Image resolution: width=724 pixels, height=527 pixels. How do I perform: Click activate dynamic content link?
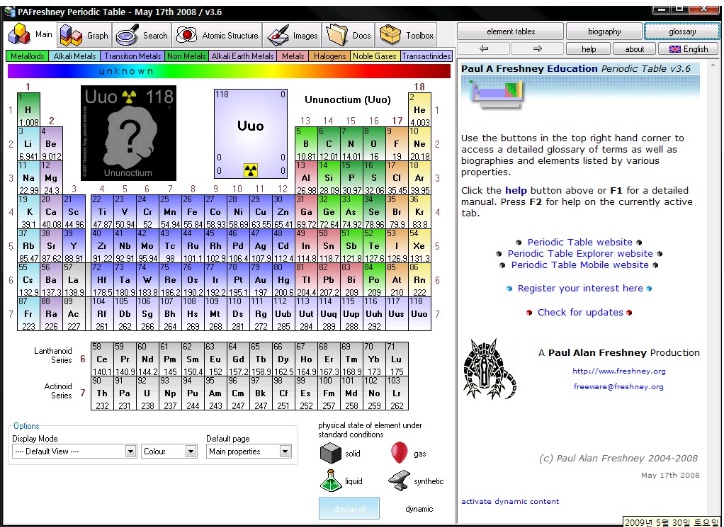[510, 501]
